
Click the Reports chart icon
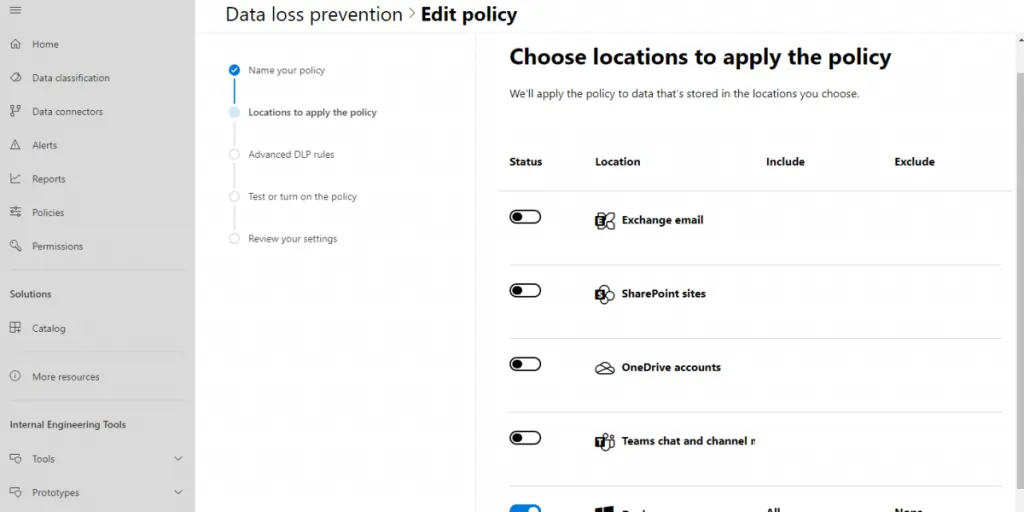click(15, 179)
